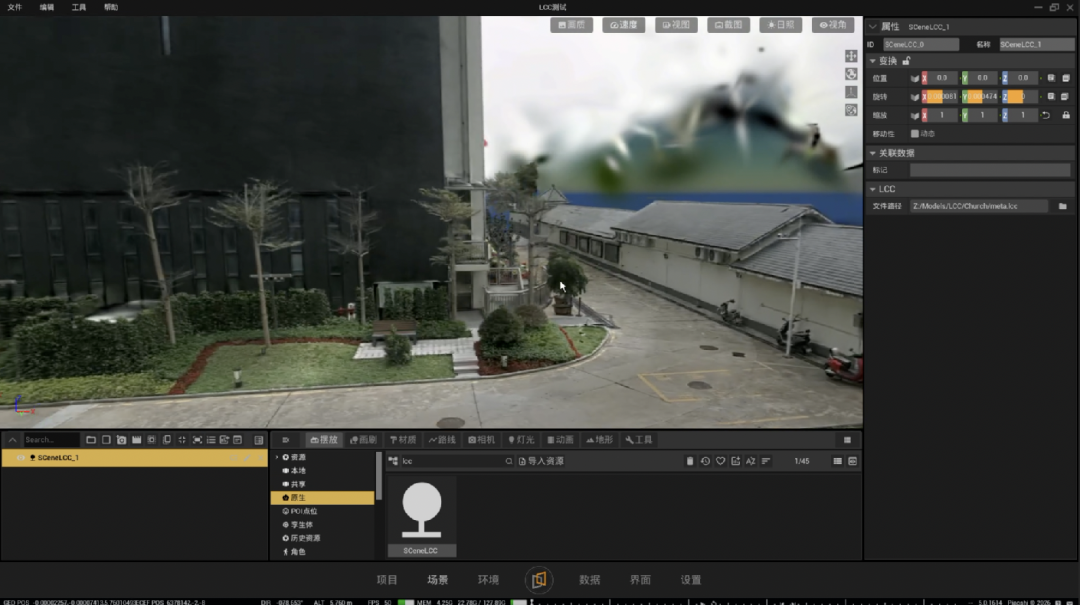1080x605 pixels.
Task: Click the 旋转 row paste icon
Action: [x=1066, y=96]
